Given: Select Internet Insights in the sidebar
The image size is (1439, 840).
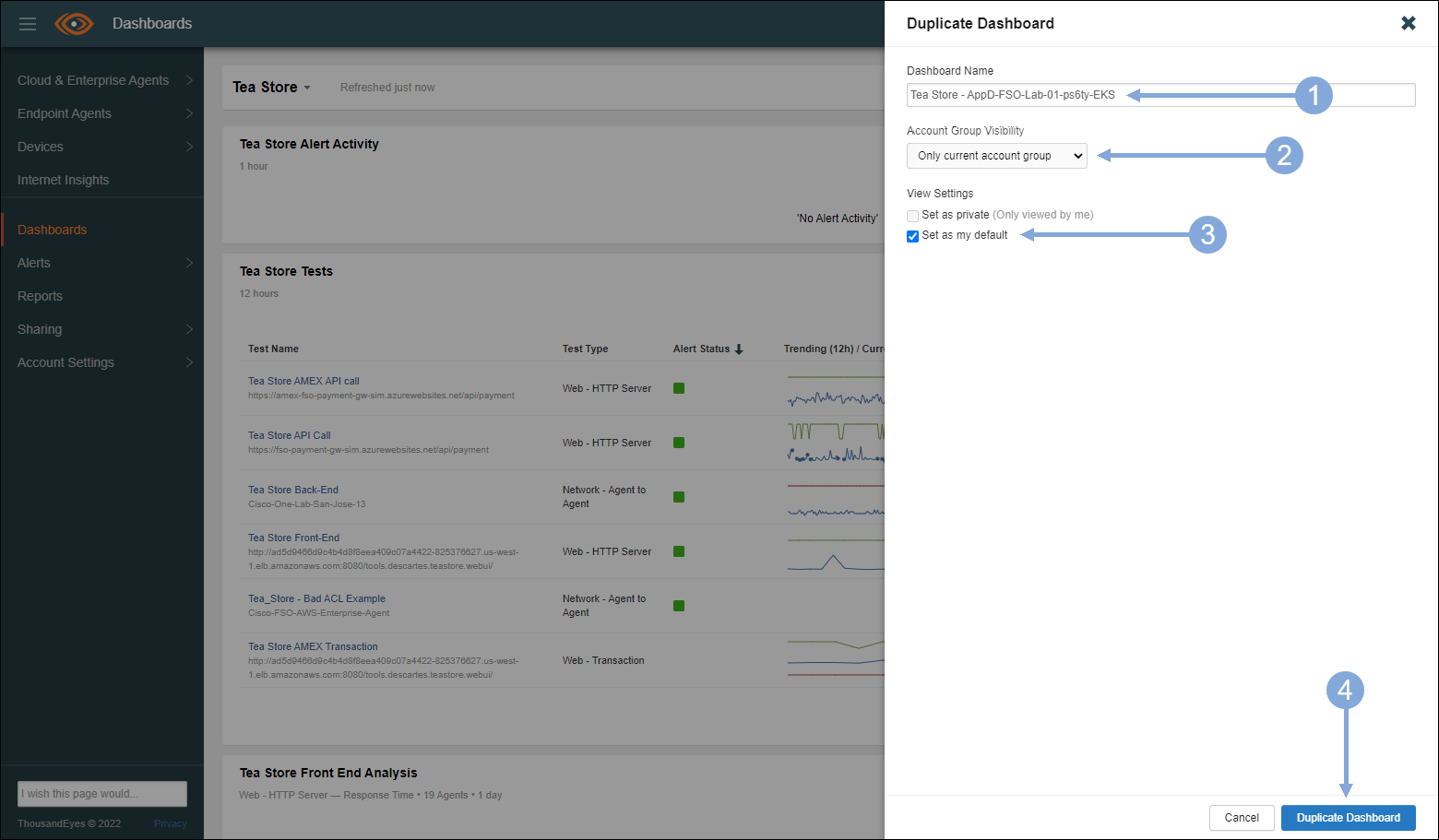Looking at the screenshot, I should pos(63,180).
